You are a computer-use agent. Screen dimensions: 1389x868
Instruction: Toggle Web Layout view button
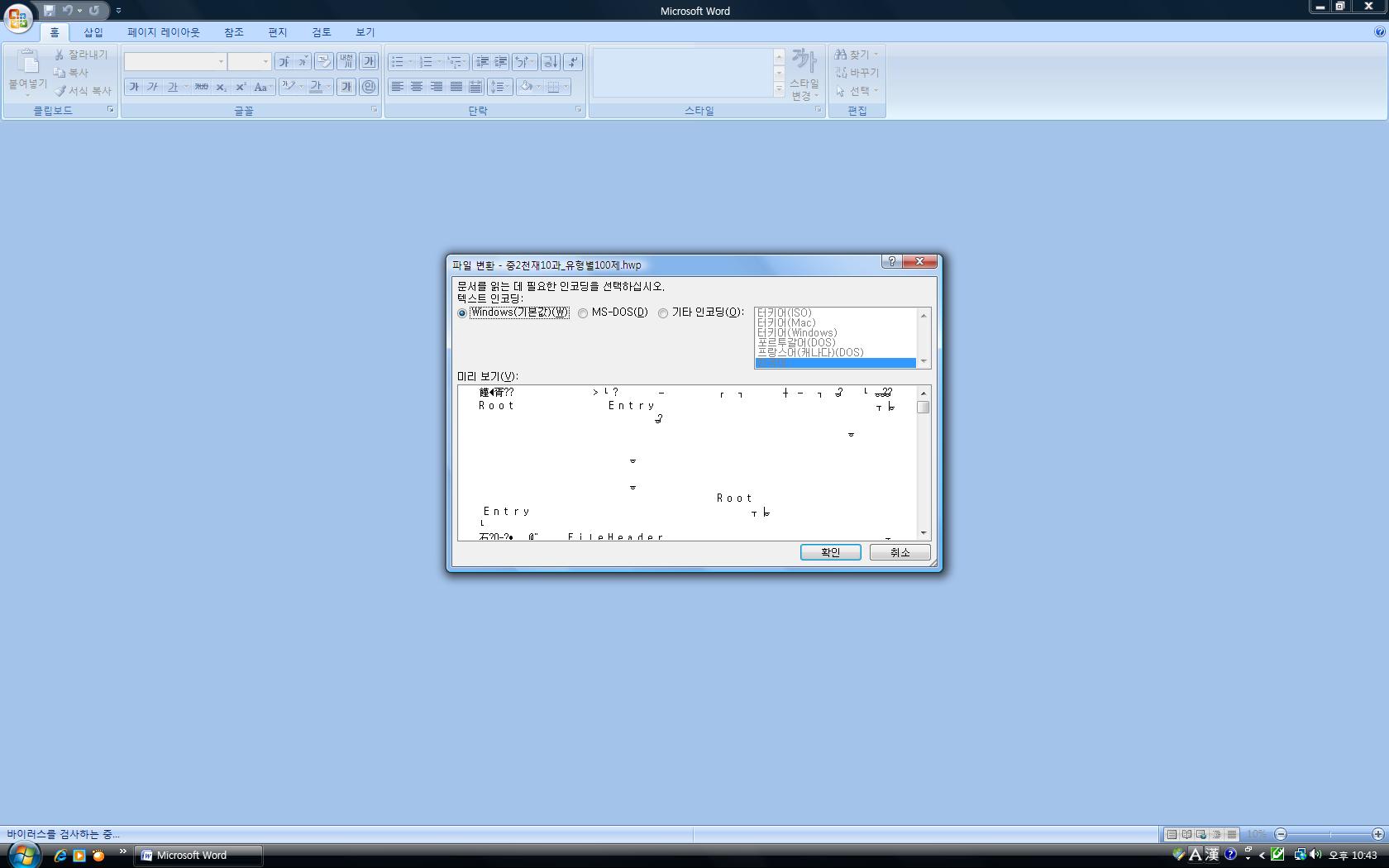point(1201,834)
